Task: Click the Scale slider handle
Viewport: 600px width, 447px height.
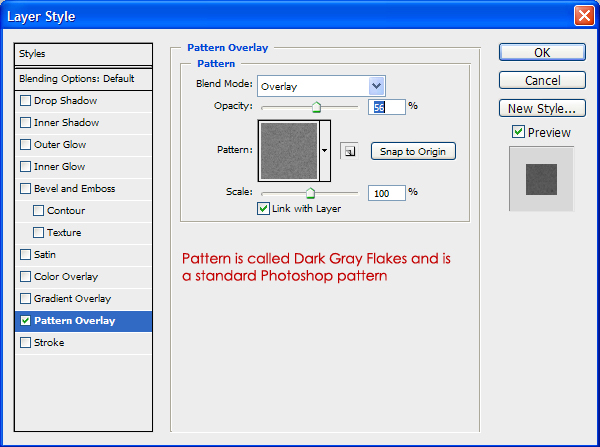Action: tap(310, 193)
